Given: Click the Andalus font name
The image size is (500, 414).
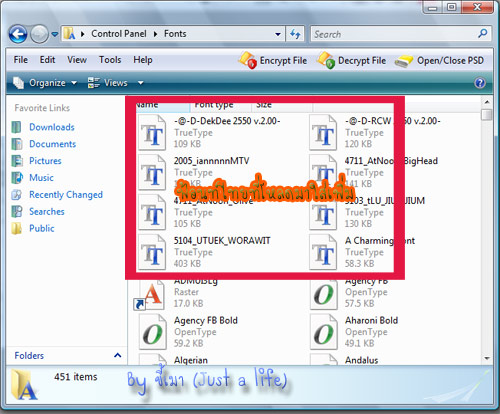Looking at the screenshot, I should coord(362,360).
